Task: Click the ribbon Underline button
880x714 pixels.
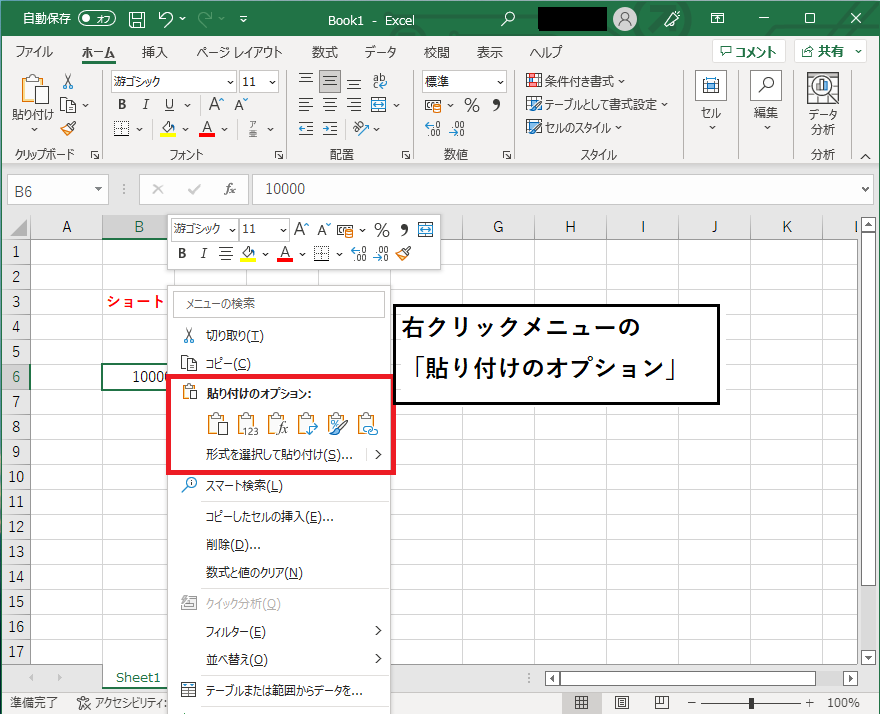Action: (x=169, y=104)
